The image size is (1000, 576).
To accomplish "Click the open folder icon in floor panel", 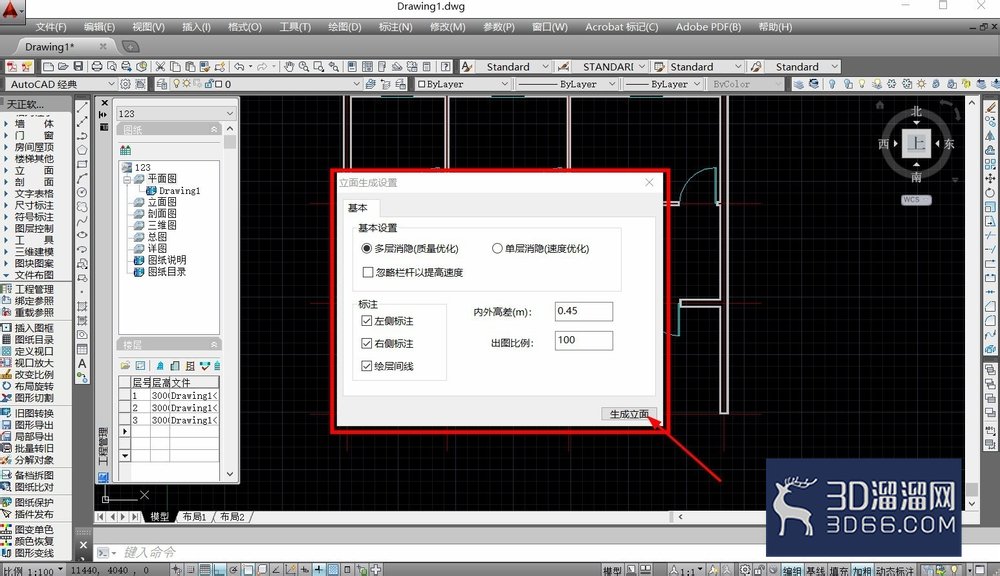I will 125,366.
